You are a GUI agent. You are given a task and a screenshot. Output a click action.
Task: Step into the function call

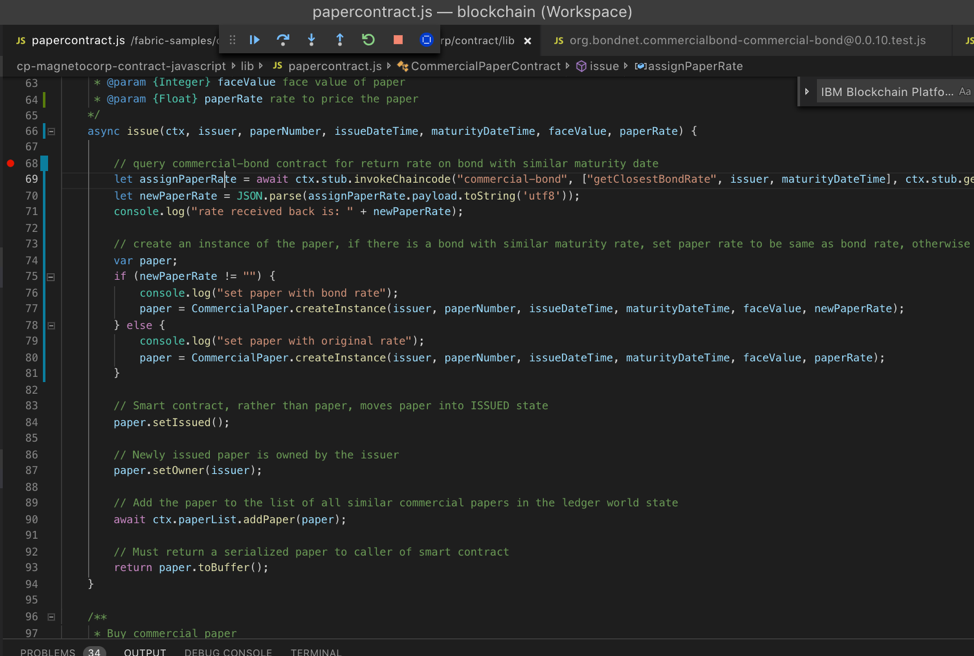[x=311, y=40]
